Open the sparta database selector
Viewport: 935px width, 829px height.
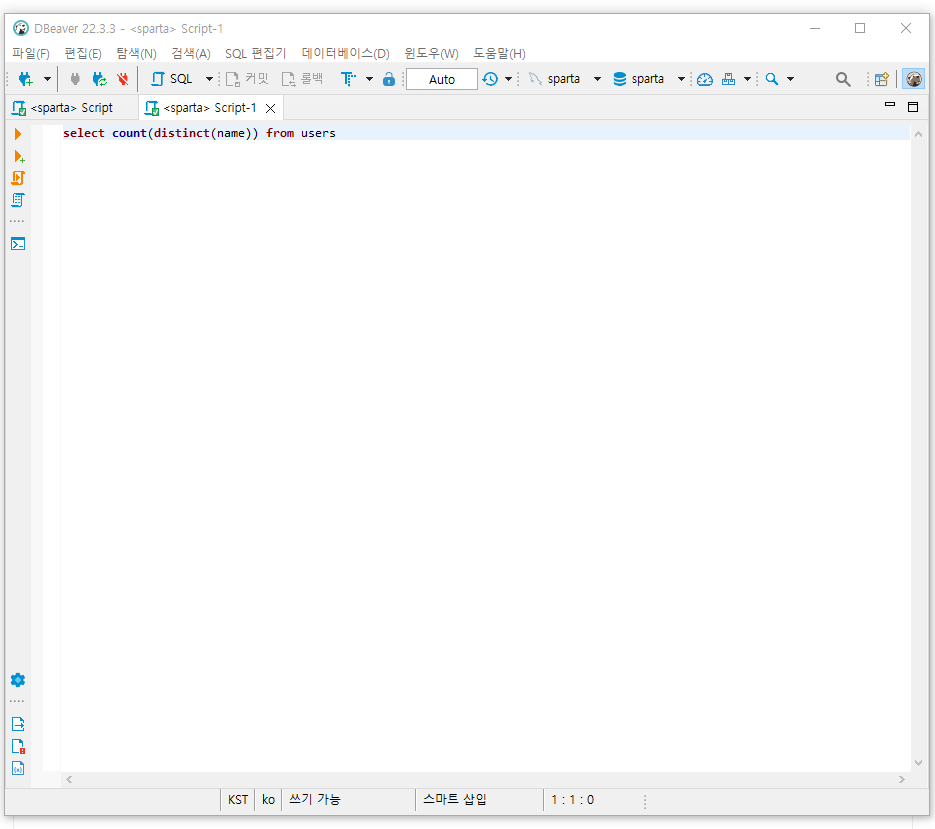pyautogui.click(x=648, y=79)
